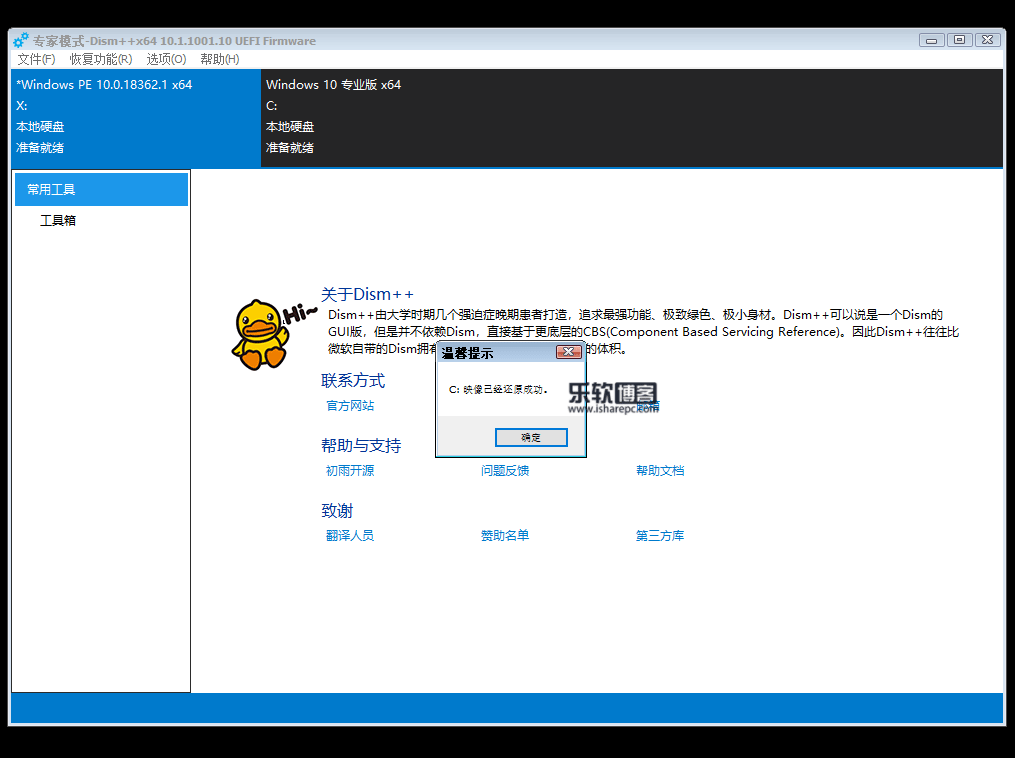Image resolution: width=1015 pixels, height=758 pixels.
Task: Open the 文件(F) menu
Action: click(x=36, y=59)
